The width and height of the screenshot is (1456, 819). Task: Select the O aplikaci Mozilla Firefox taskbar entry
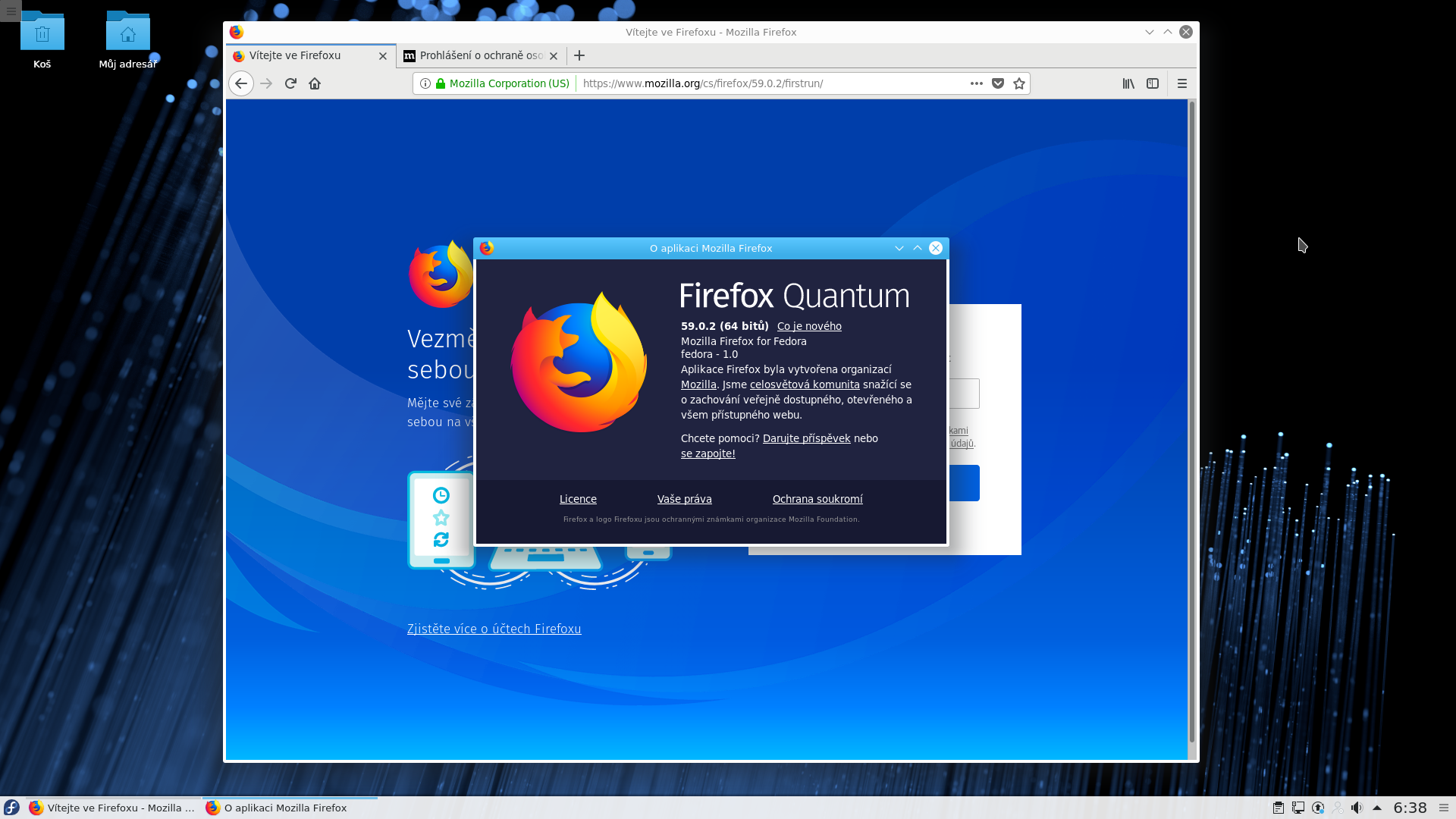(x=290, y=808)
